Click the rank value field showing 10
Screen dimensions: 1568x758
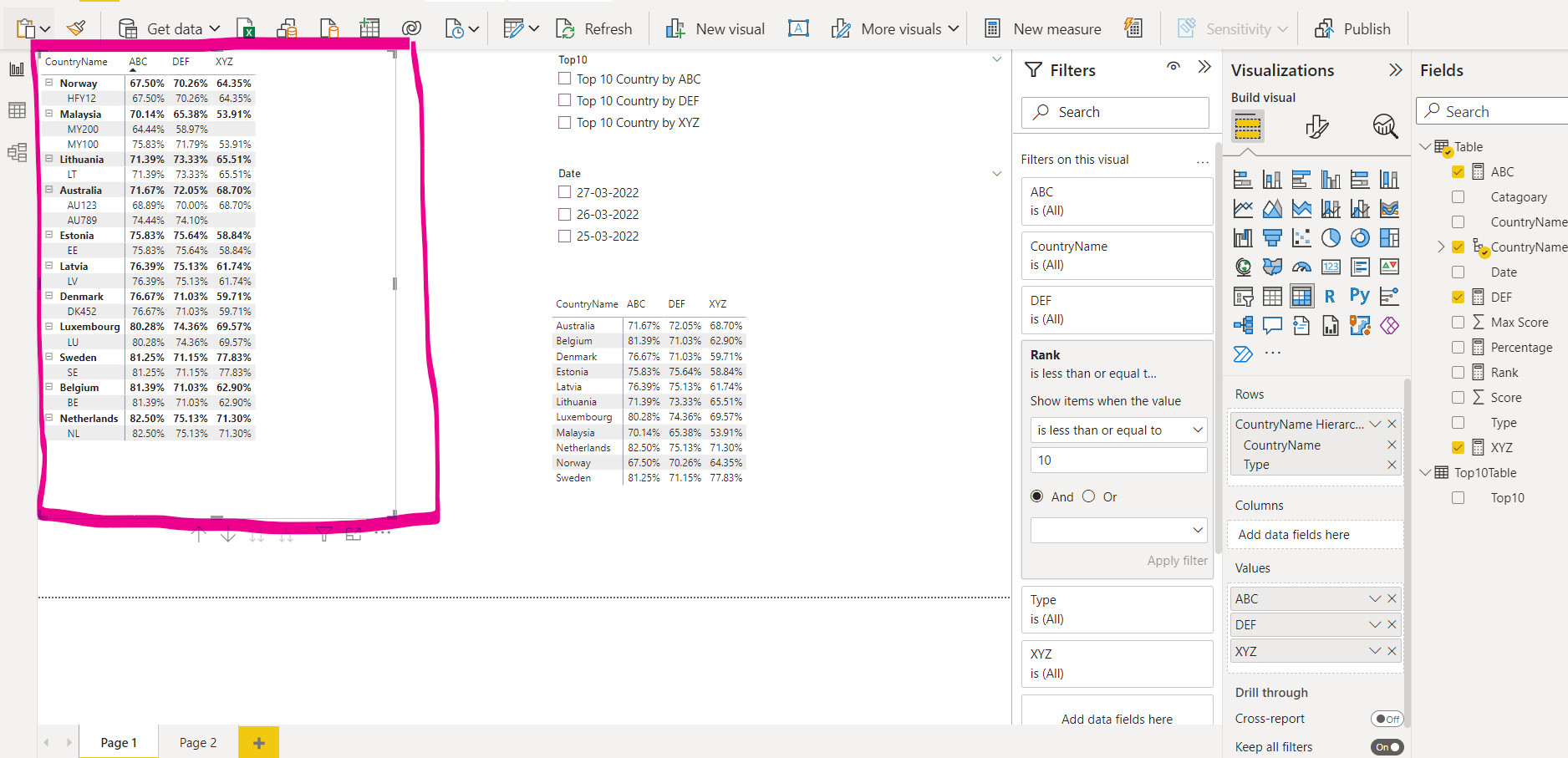tap(1118, 460)
